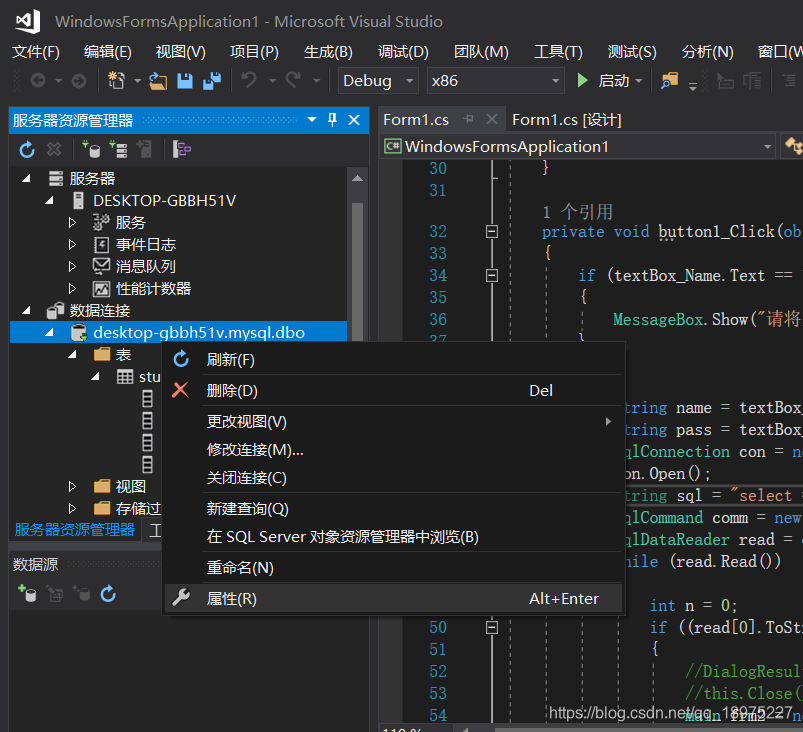Viewport: 803px width, 732px height.
Task: Click the Add New Data Source icon
Action: coord(27,594)
